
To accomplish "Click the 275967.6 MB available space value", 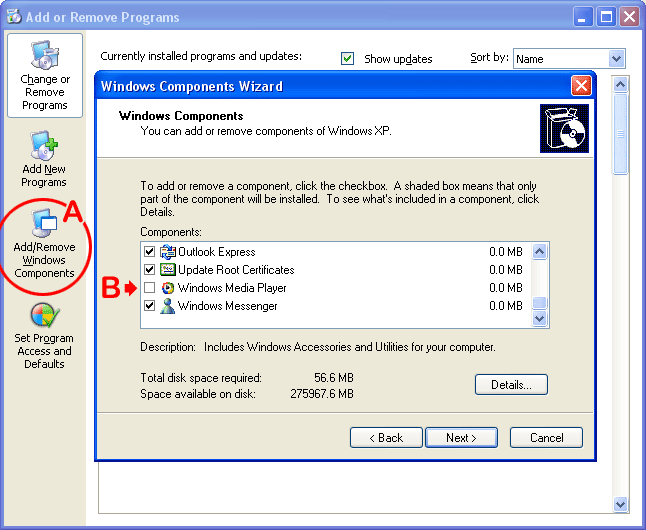I will coord(322,394).
